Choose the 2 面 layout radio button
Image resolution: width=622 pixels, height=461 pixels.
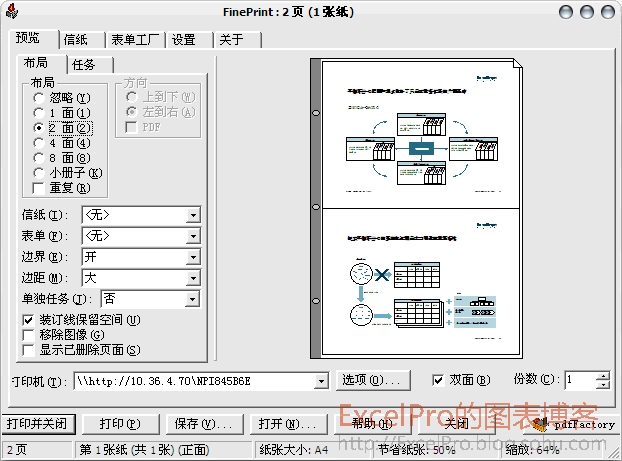[x=38, y=128]
